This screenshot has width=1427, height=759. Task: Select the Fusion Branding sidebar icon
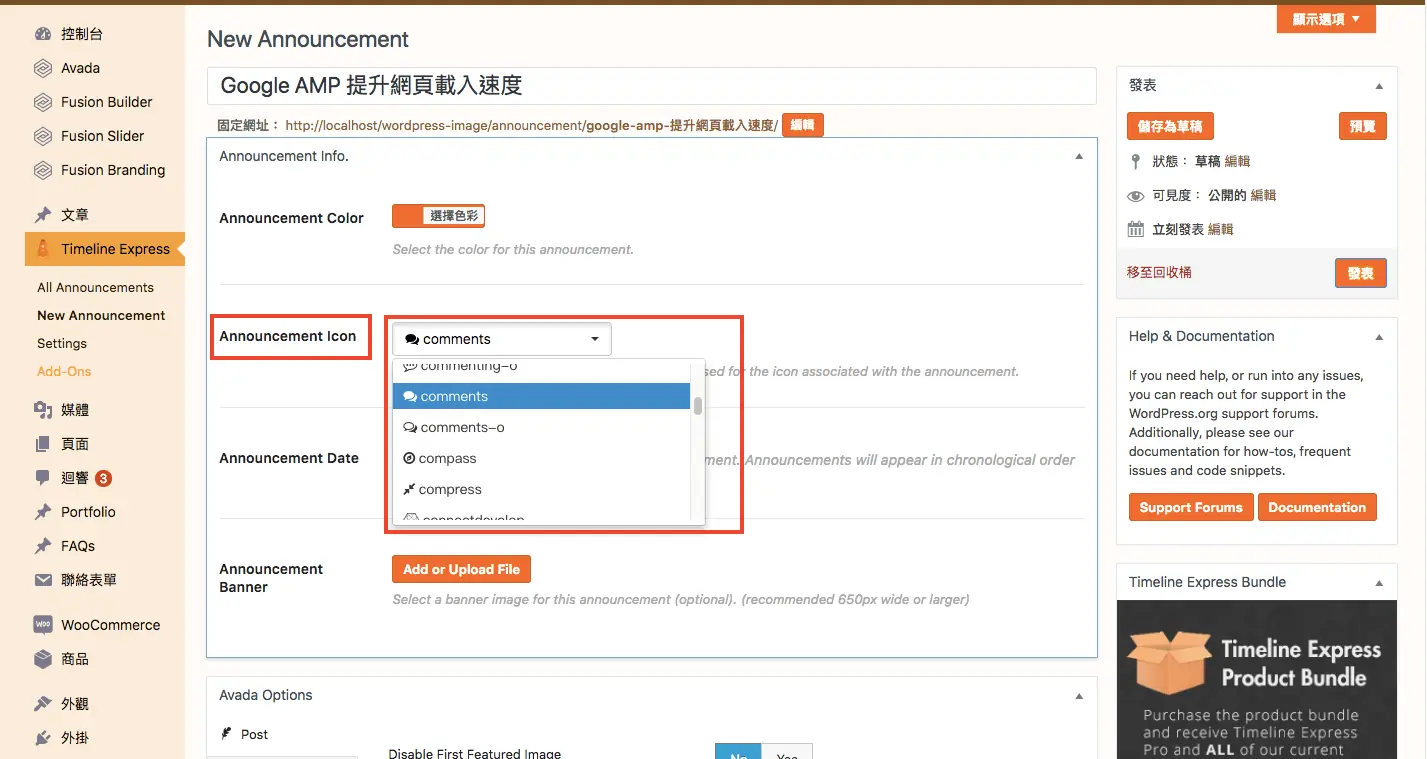tap(43, 170)
